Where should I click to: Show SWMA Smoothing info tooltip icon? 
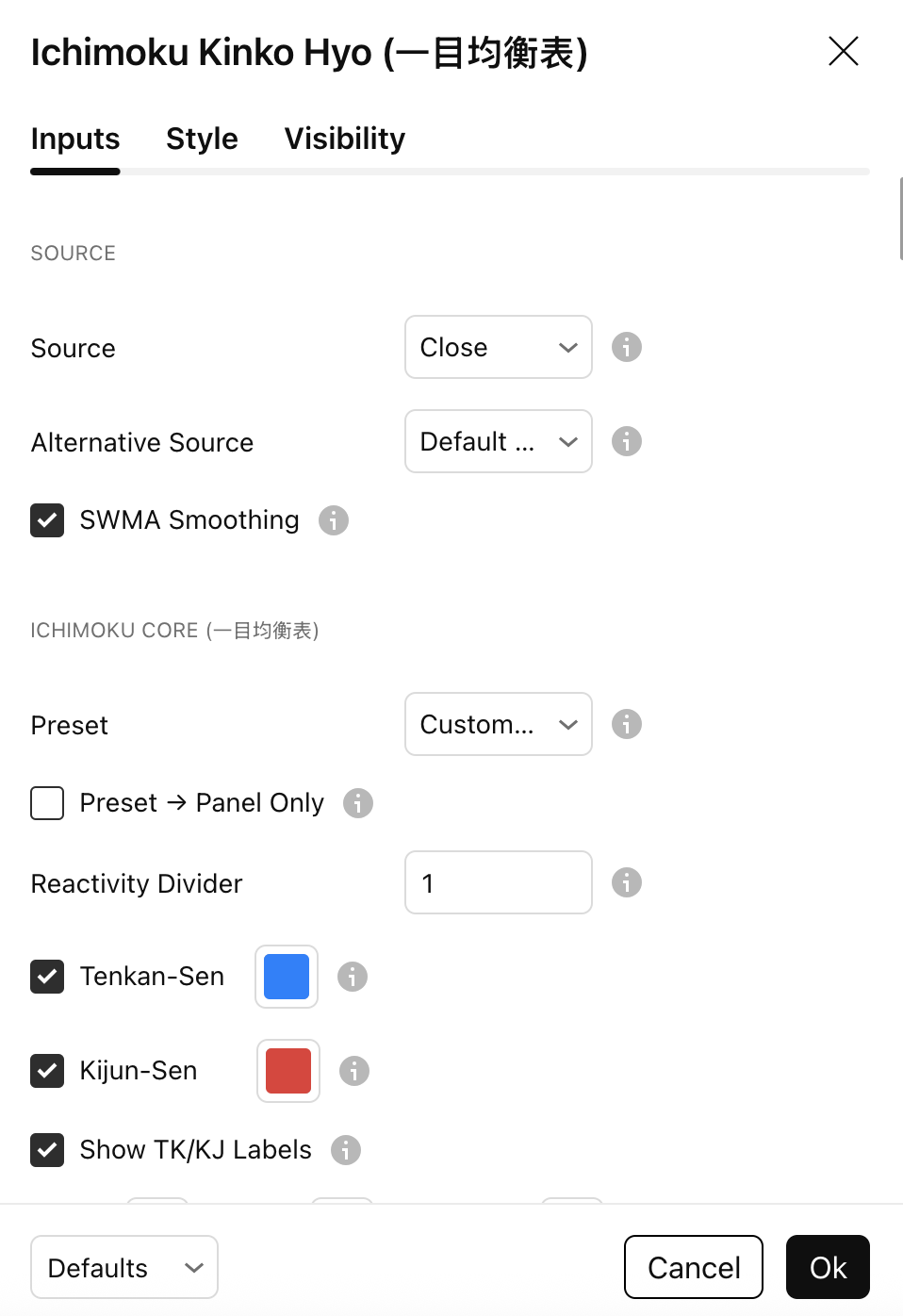(x=334, y=520)
